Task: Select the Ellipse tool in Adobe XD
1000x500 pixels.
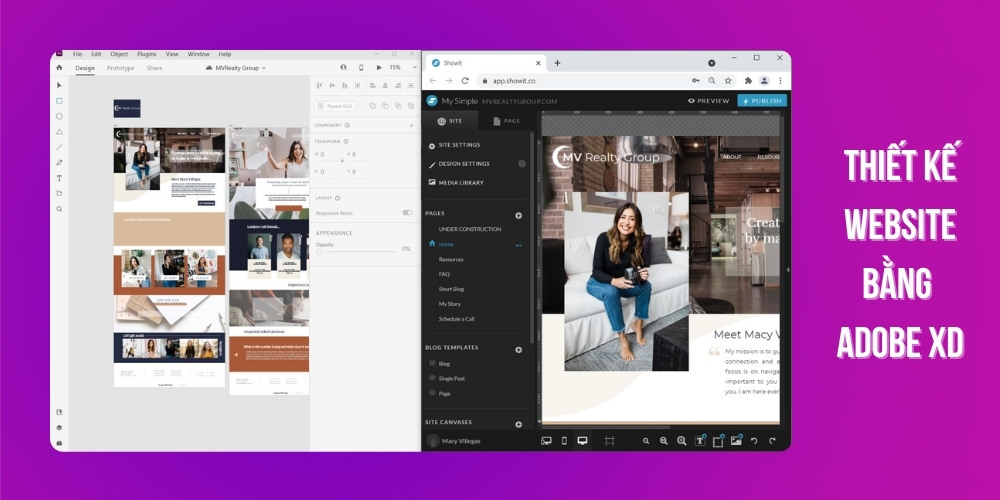Action: point(59,116)
